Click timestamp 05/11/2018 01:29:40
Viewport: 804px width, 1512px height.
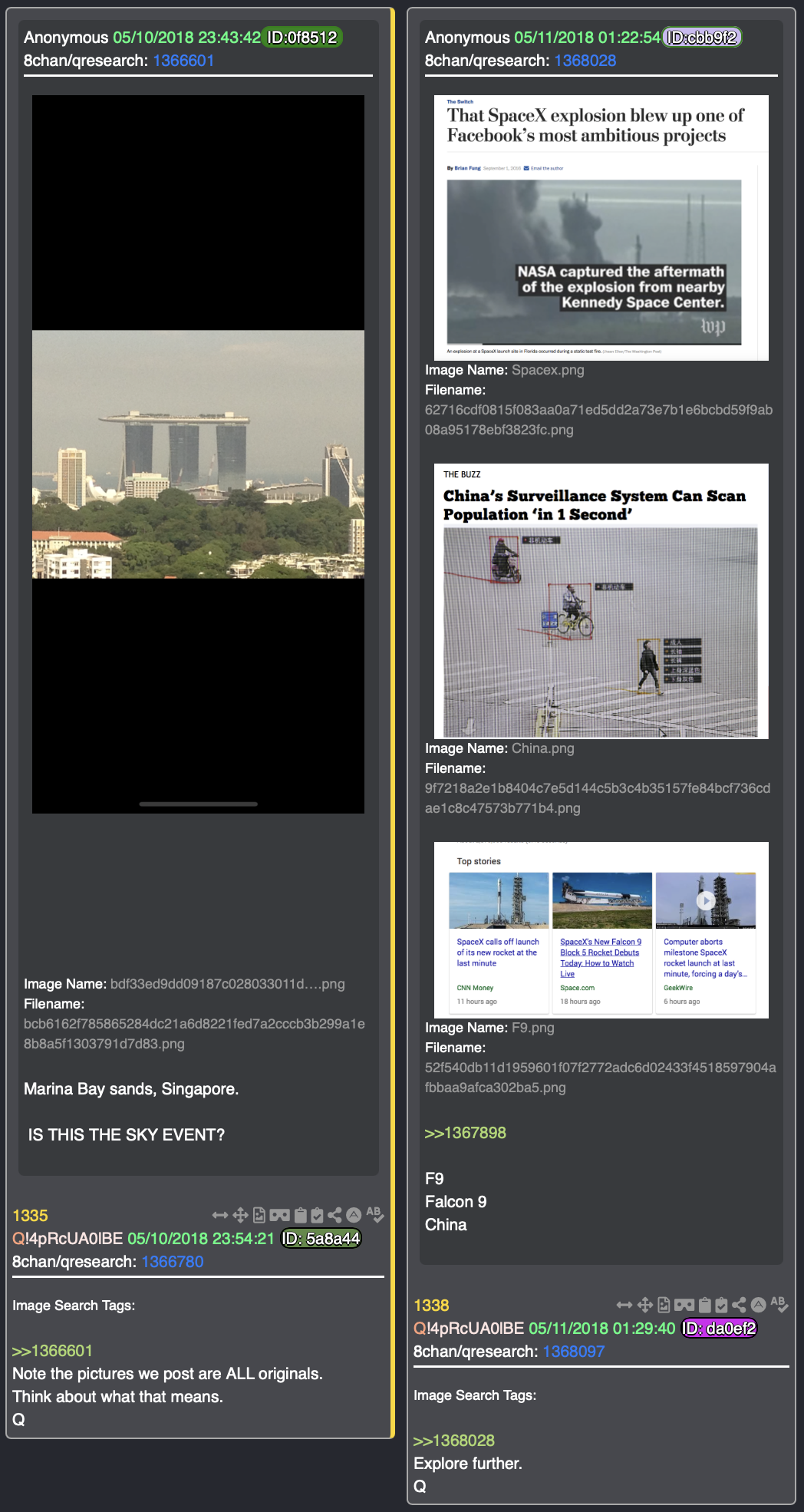click(602, 1329)
